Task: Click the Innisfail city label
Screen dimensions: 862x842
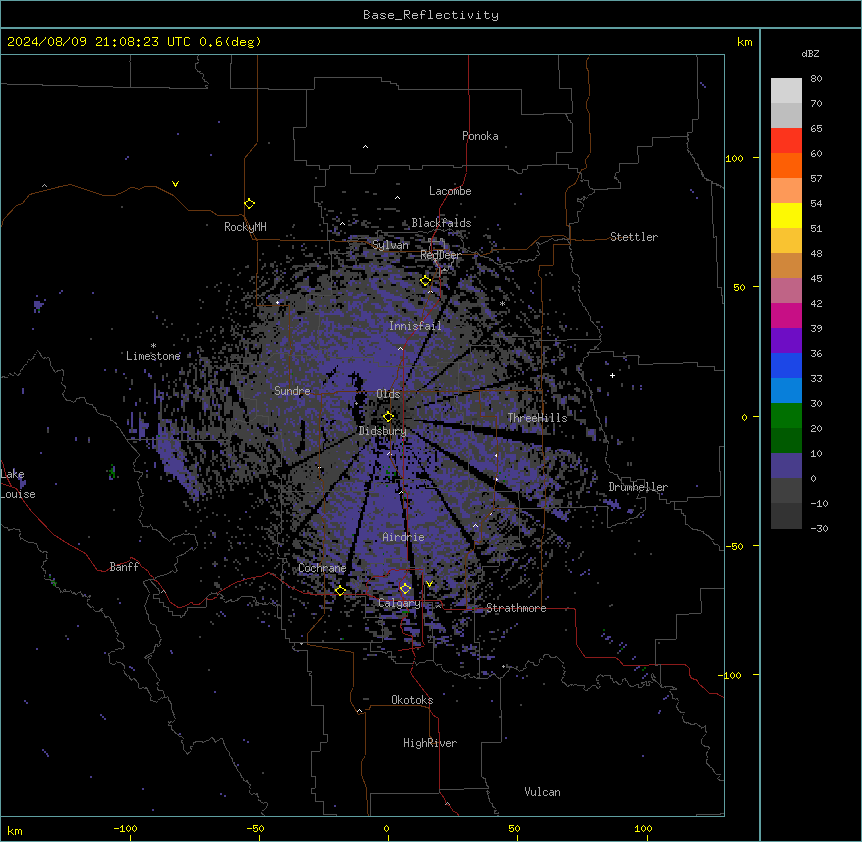Action: [415, 326]
